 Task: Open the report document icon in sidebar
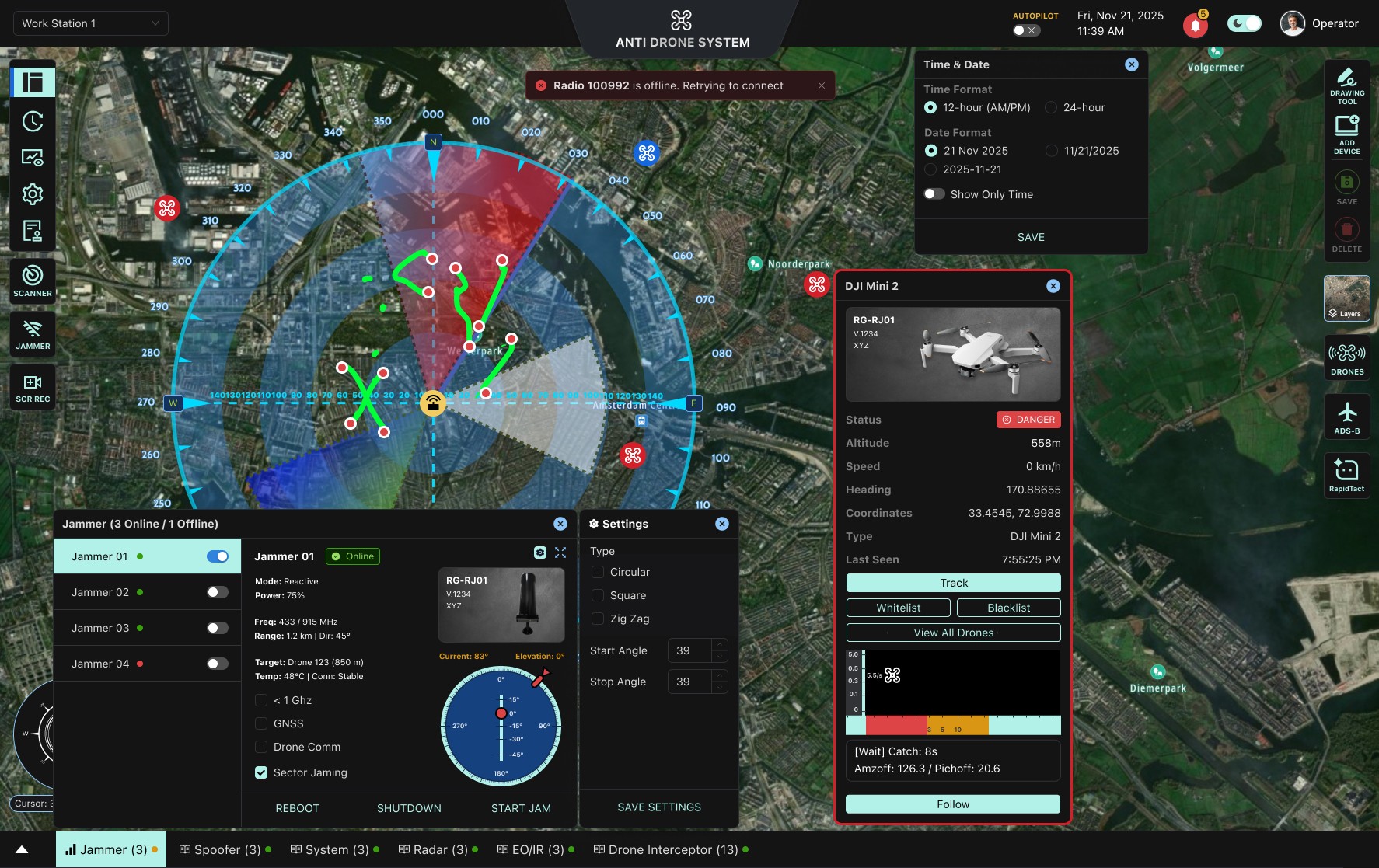point(33,231)
